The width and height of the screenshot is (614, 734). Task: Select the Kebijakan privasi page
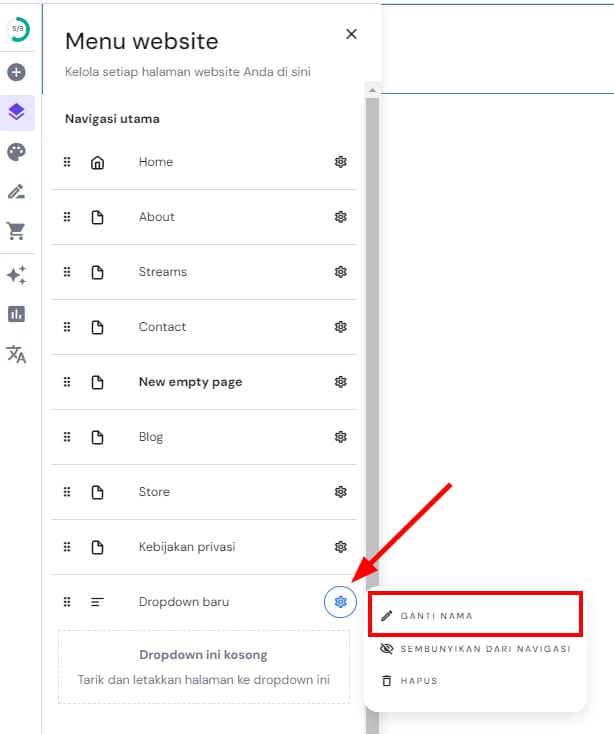187,547
